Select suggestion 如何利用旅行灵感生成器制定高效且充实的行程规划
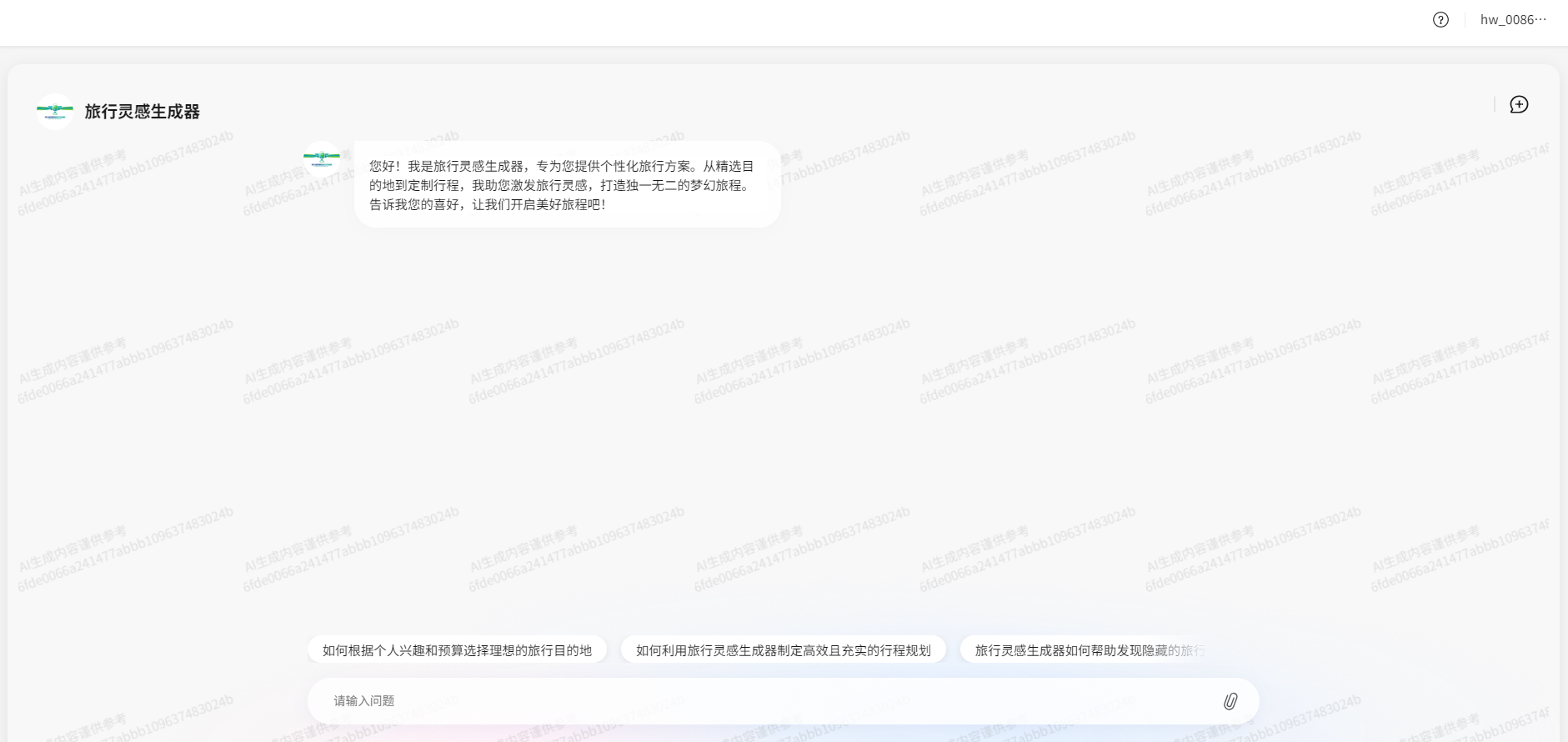This screenshot has width=1568, height=742. click(x=784, y=650)
